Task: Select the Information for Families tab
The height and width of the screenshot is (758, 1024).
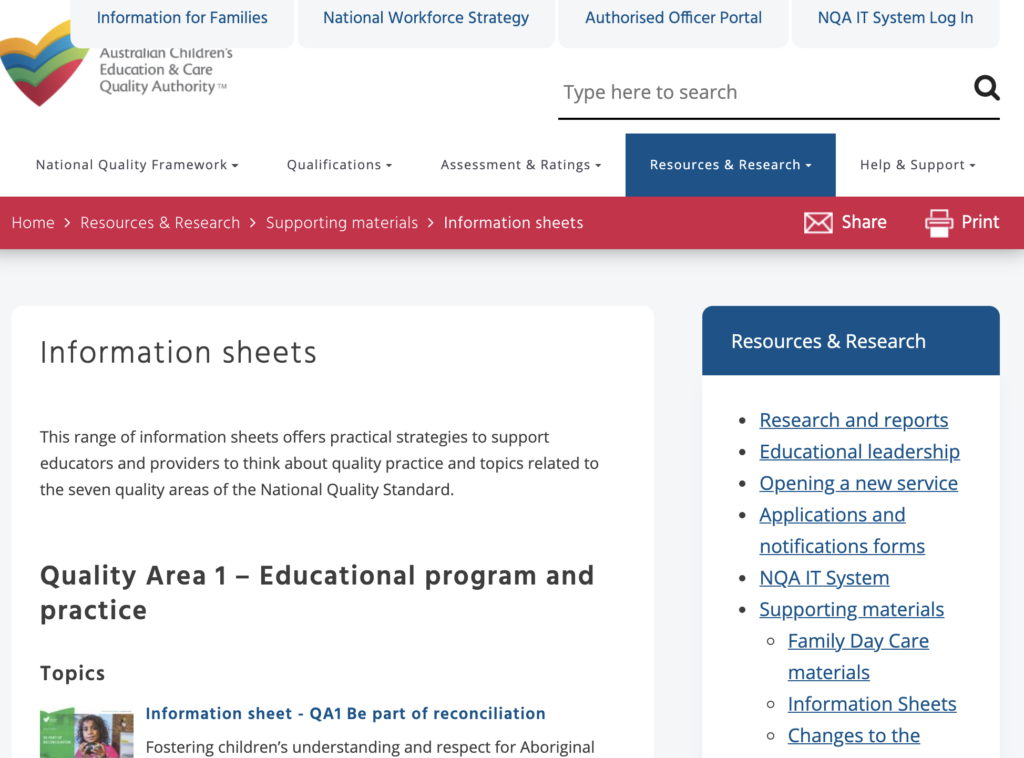Action: click(182, 17)
